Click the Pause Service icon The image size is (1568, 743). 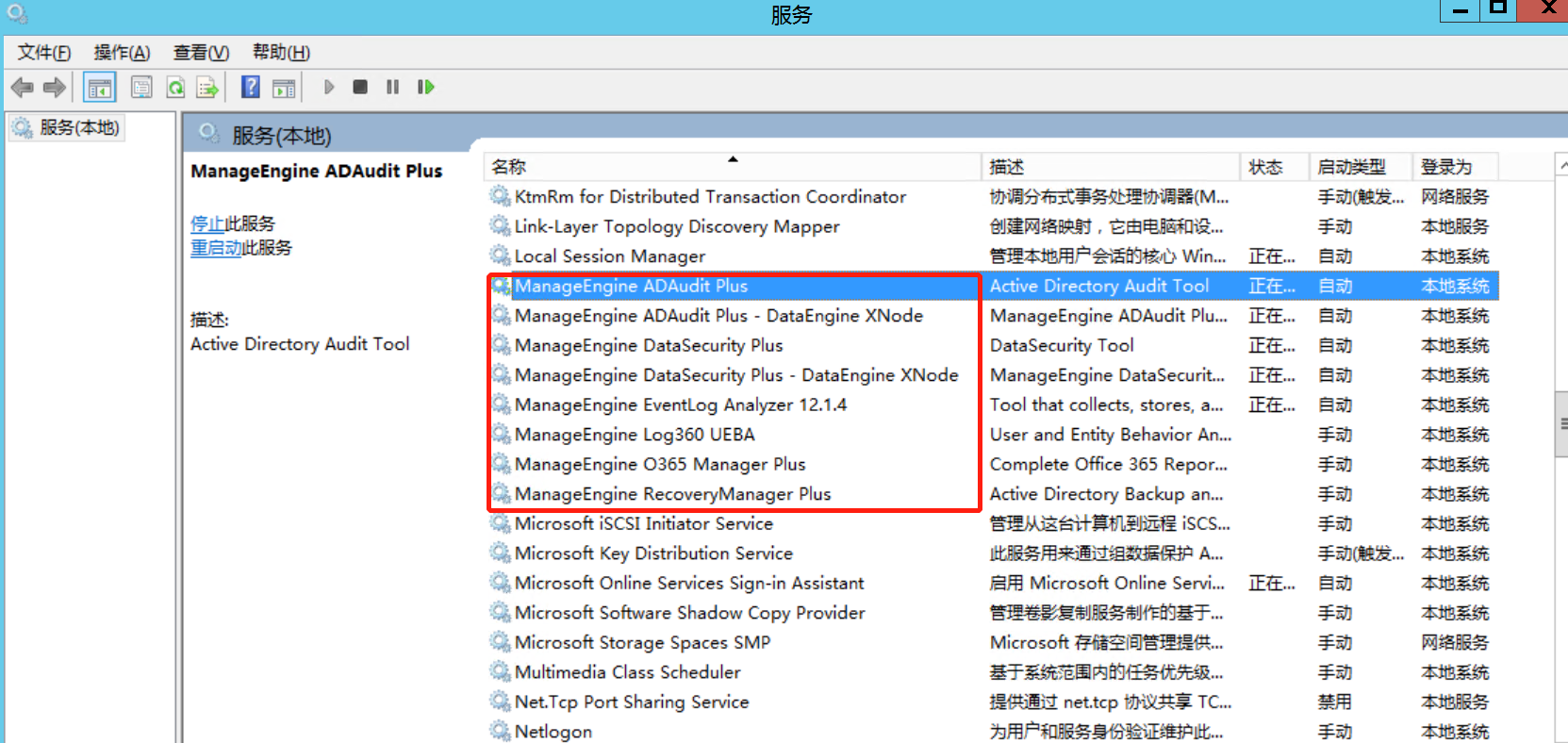392,87
